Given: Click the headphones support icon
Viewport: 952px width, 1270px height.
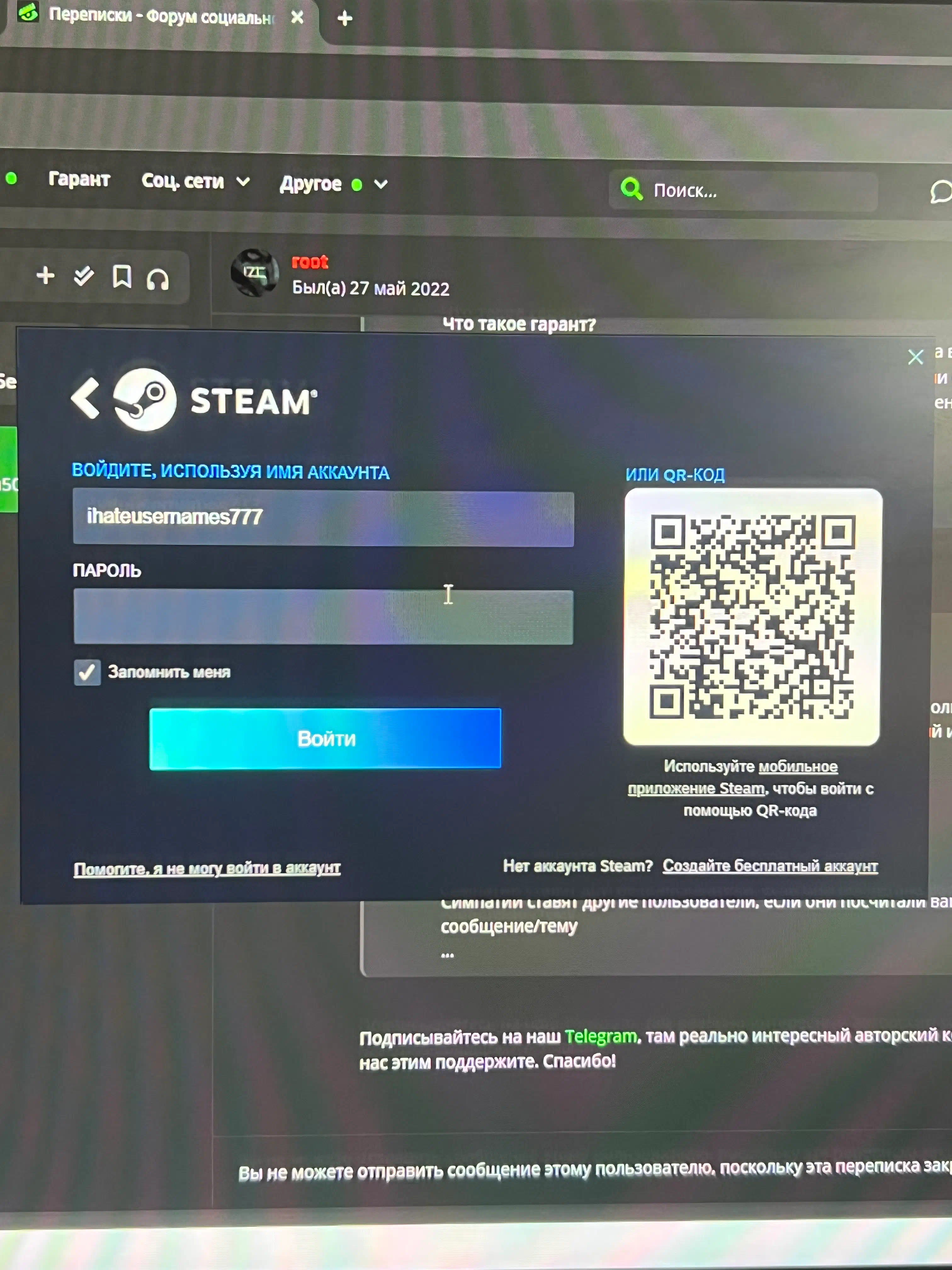Looking at the screenshot, I should 158,280.
